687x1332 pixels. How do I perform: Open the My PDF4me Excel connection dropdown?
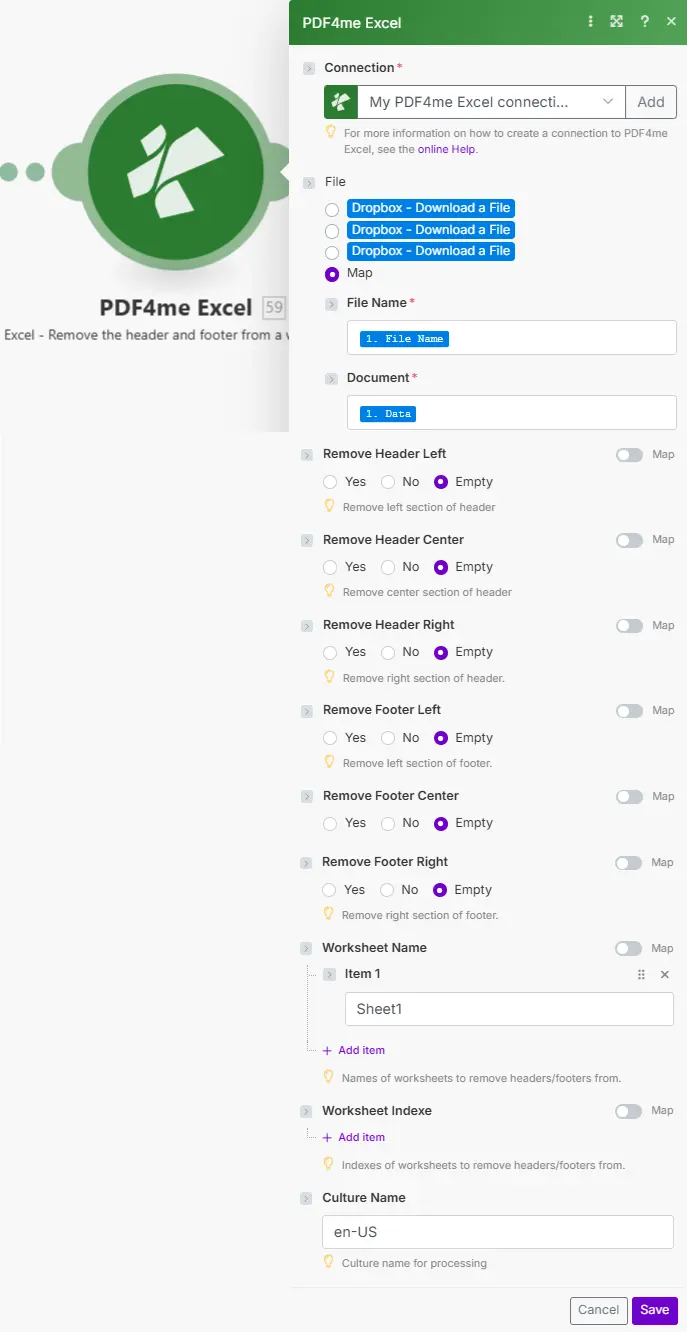coord(491,101)
